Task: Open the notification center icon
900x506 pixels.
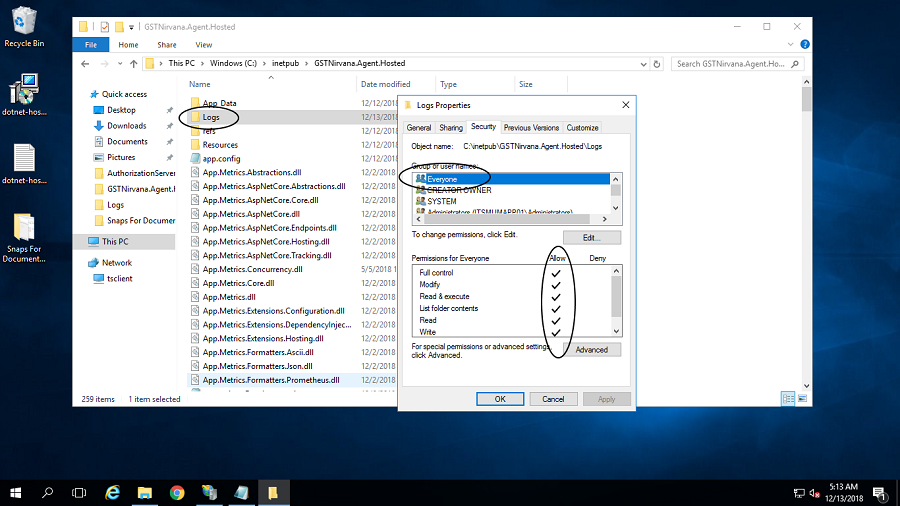Action: (x=879, y=493)
